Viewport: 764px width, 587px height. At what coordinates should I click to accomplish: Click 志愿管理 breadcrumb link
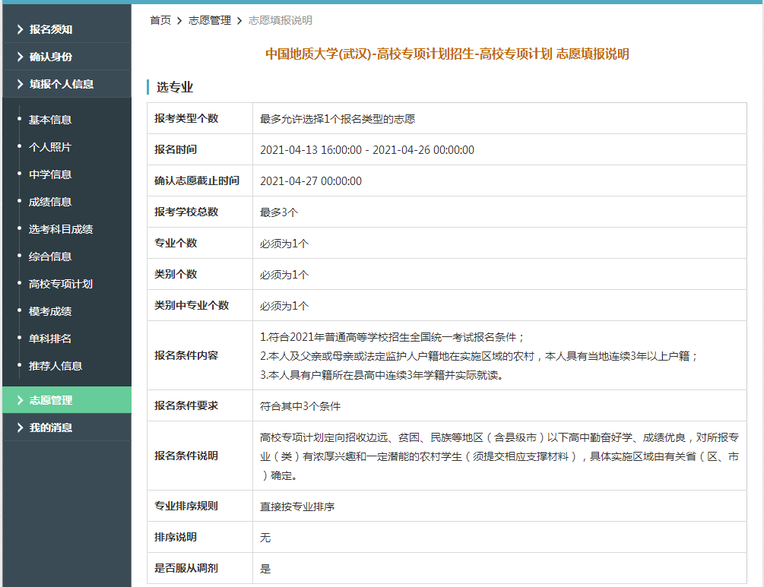pyautogui.click(x=210, y=20)
